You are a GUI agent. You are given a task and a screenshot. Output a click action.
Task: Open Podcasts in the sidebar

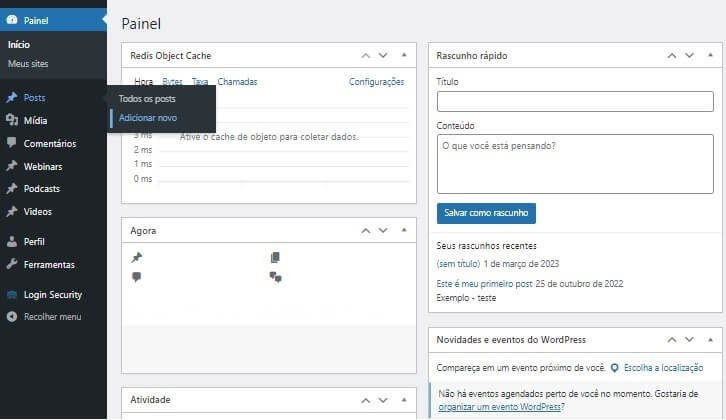click(53, 188)
